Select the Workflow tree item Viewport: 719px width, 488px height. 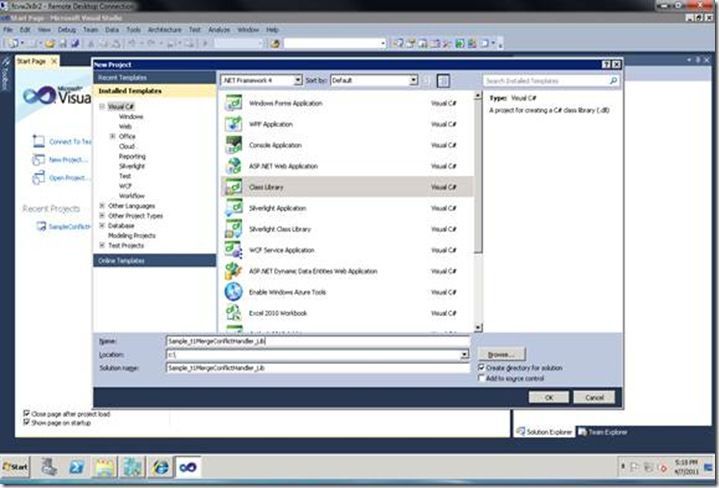point(132,195)
